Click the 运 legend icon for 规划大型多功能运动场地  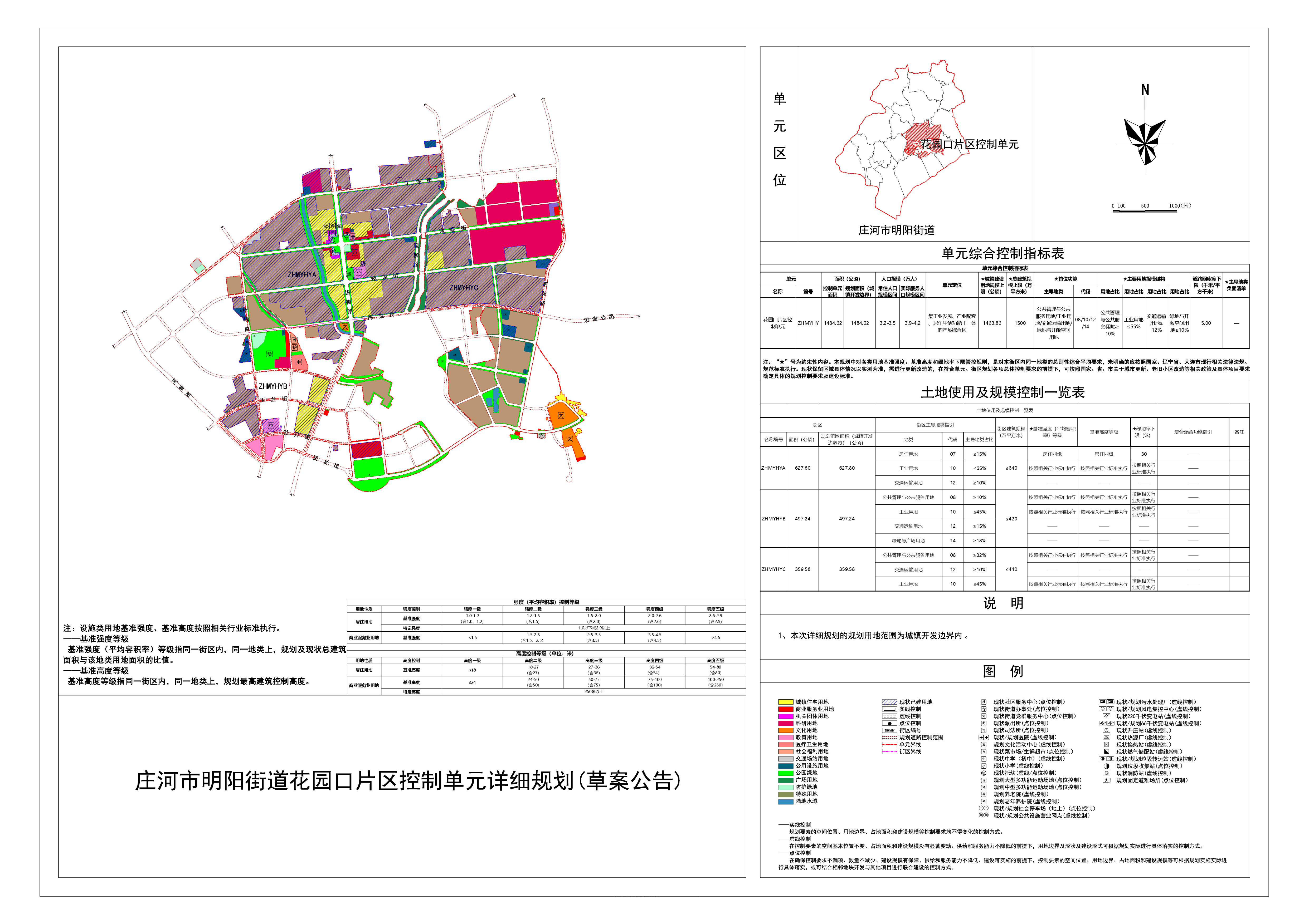pyautogui.click(x=984, y=780)
